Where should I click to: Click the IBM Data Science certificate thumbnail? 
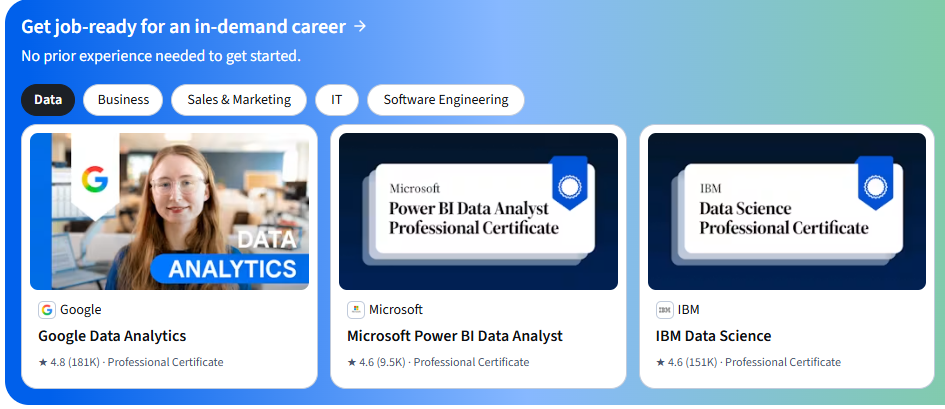787,211
